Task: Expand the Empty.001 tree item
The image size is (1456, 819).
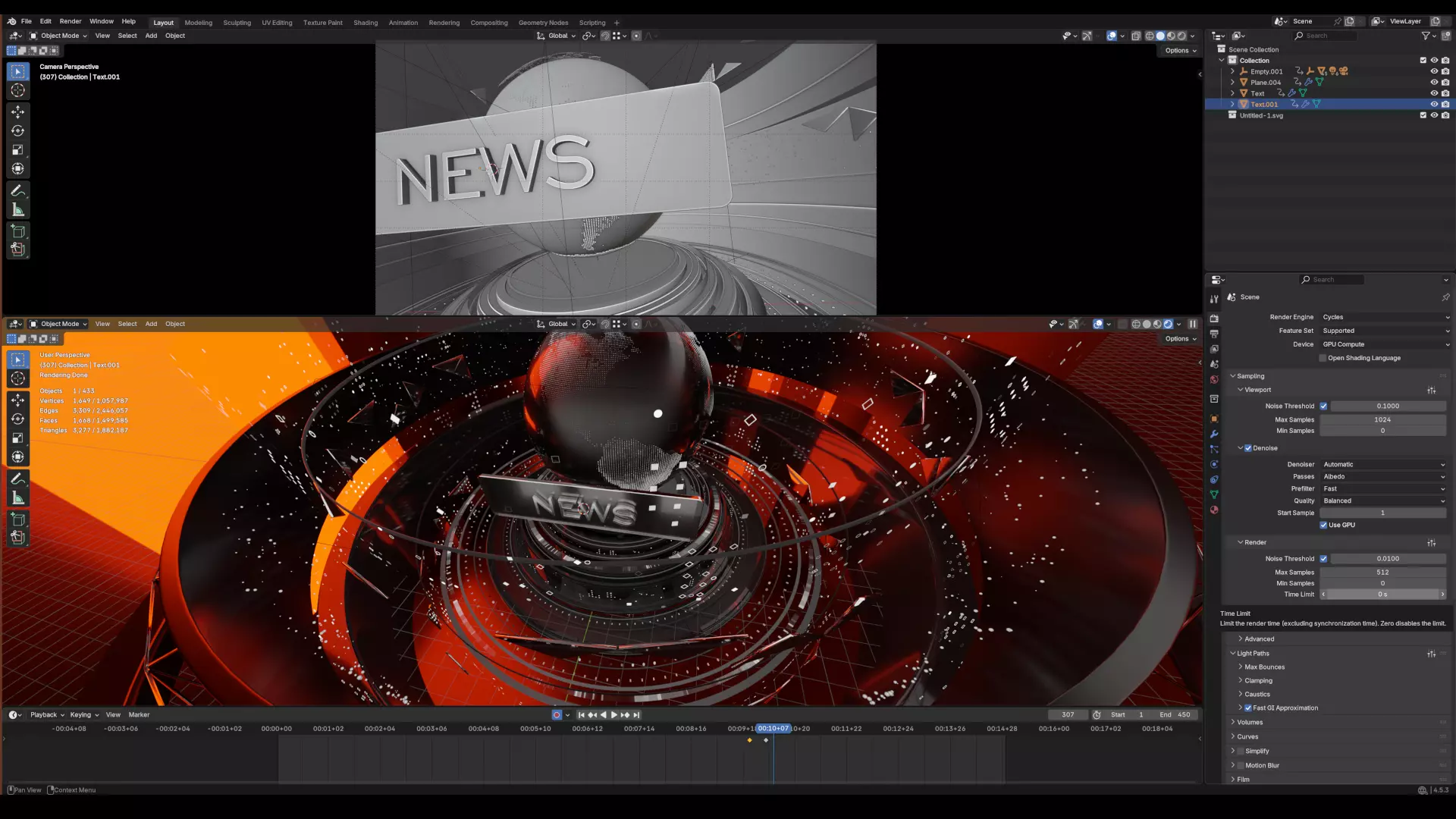Action: [1232, 71]
